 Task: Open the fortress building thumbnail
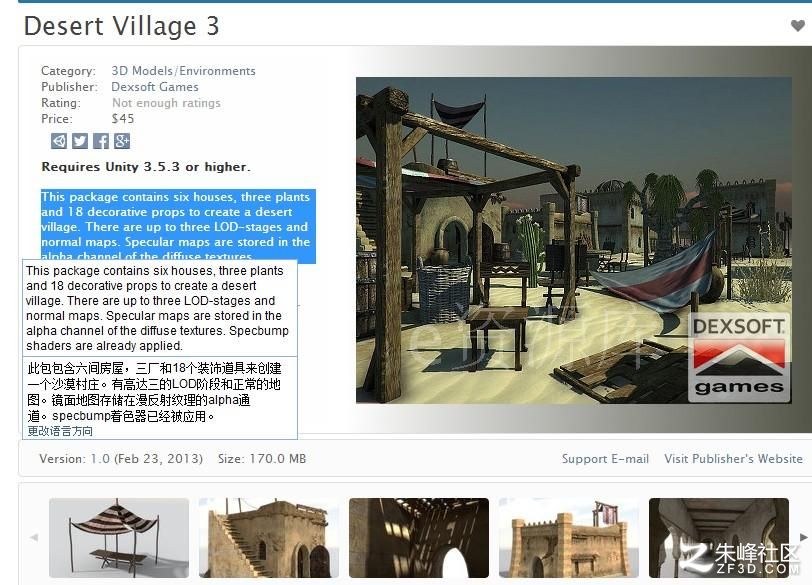click(569, 538)
